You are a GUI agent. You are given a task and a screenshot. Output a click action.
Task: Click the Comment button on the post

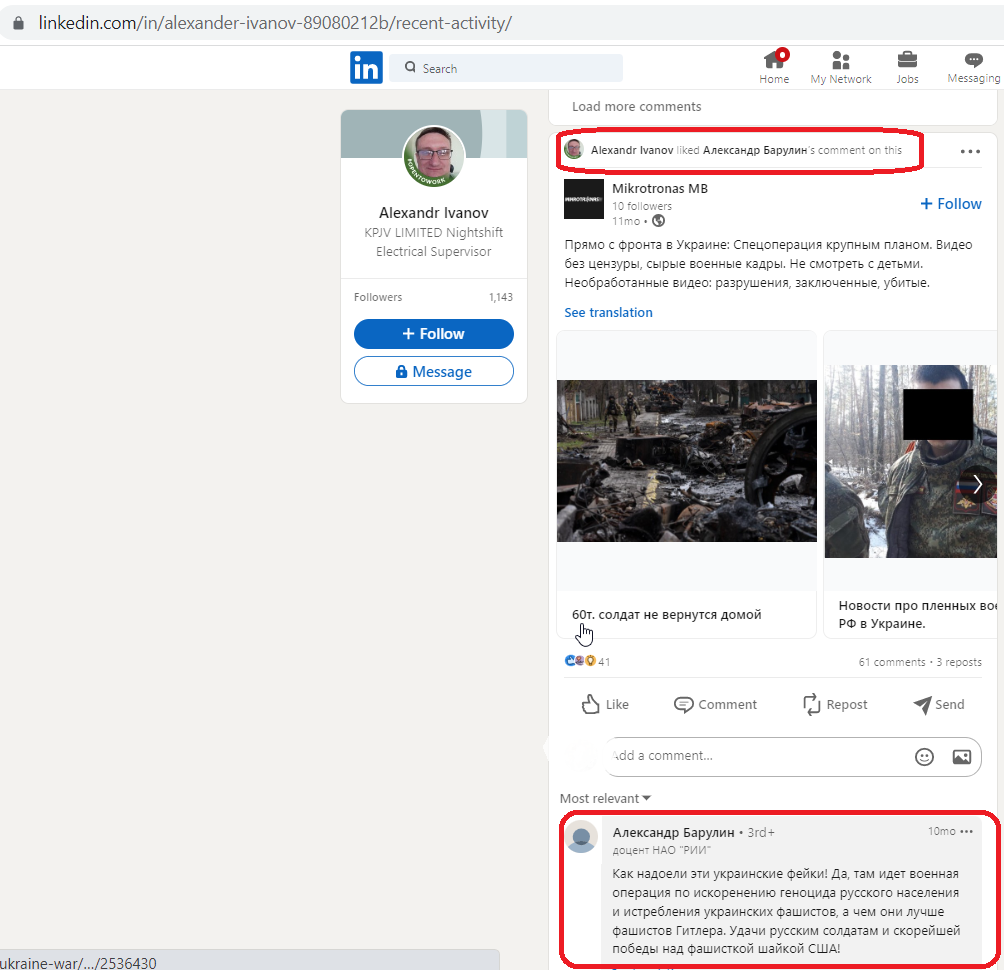point(715,704)
